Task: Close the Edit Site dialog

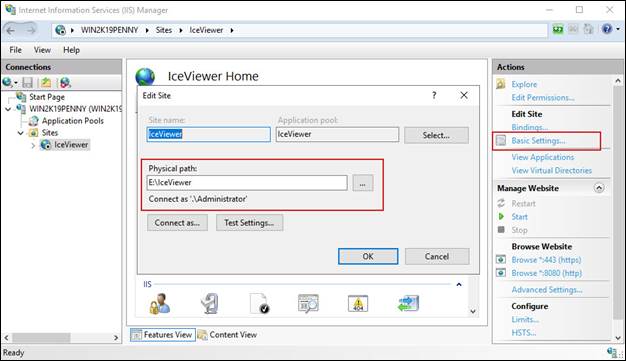Action: [464, 95]
